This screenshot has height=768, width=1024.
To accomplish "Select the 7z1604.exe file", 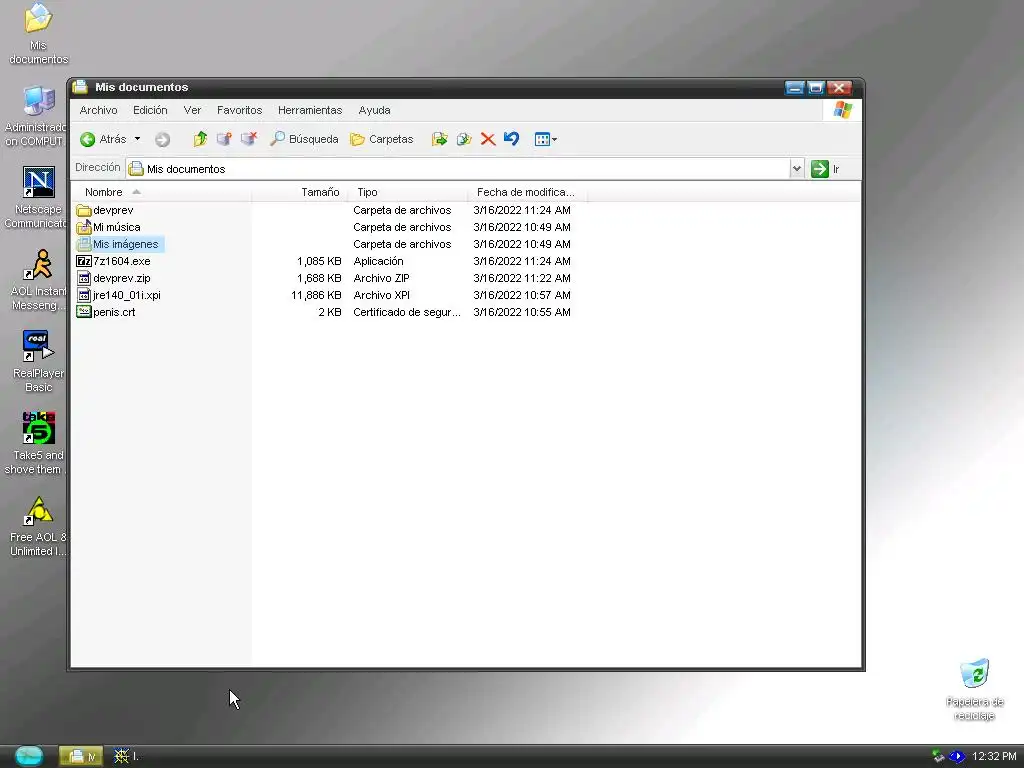I will pos(114,261).
